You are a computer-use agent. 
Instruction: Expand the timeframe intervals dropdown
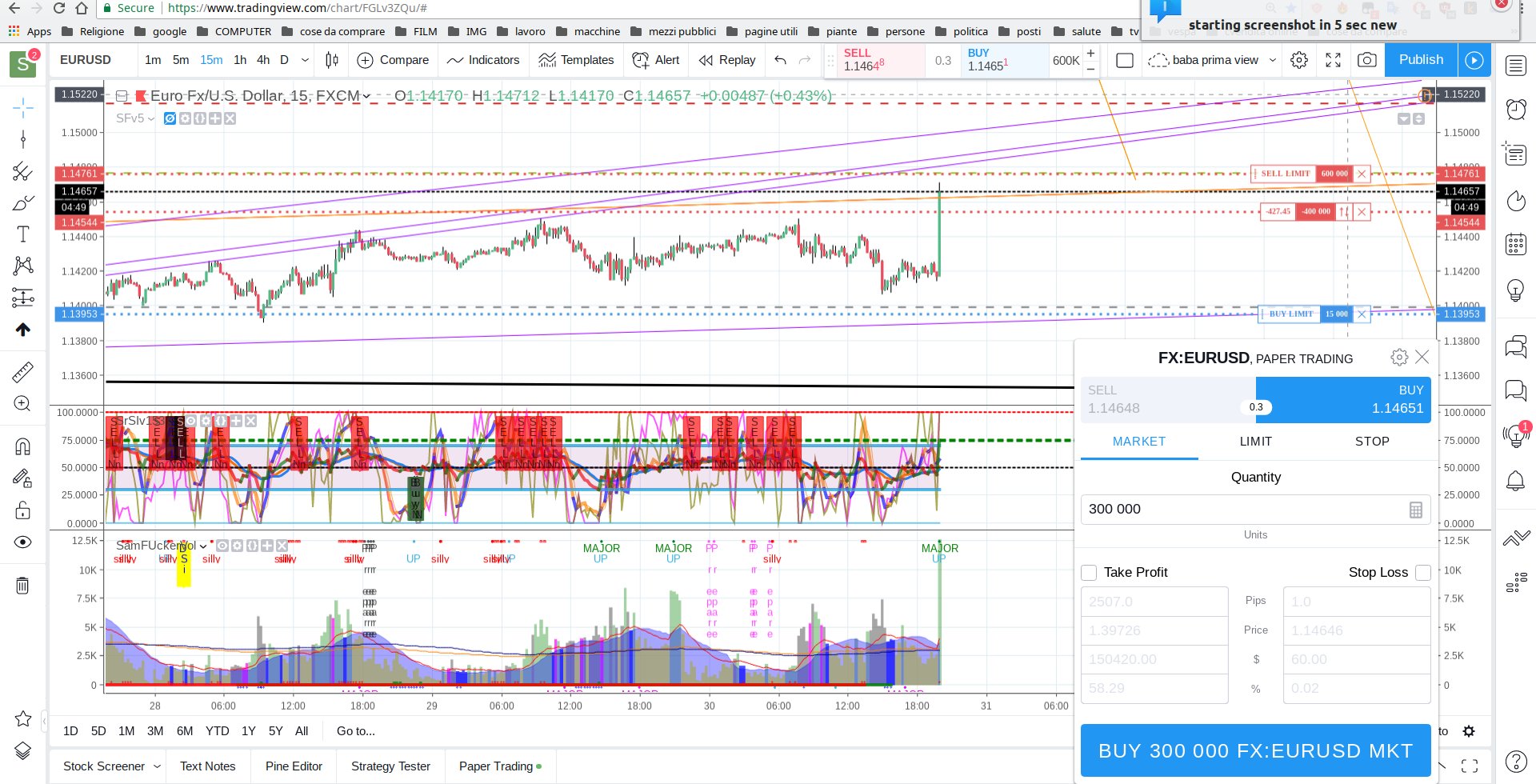tap(305, 60)
